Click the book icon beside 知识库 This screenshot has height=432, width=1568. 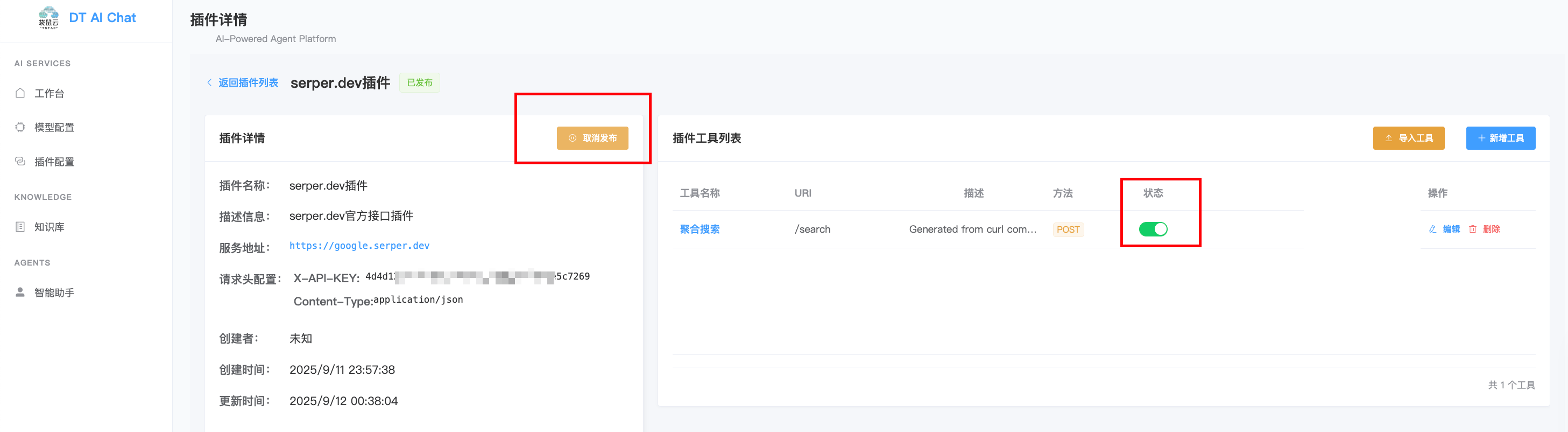(x=20, y=227)
